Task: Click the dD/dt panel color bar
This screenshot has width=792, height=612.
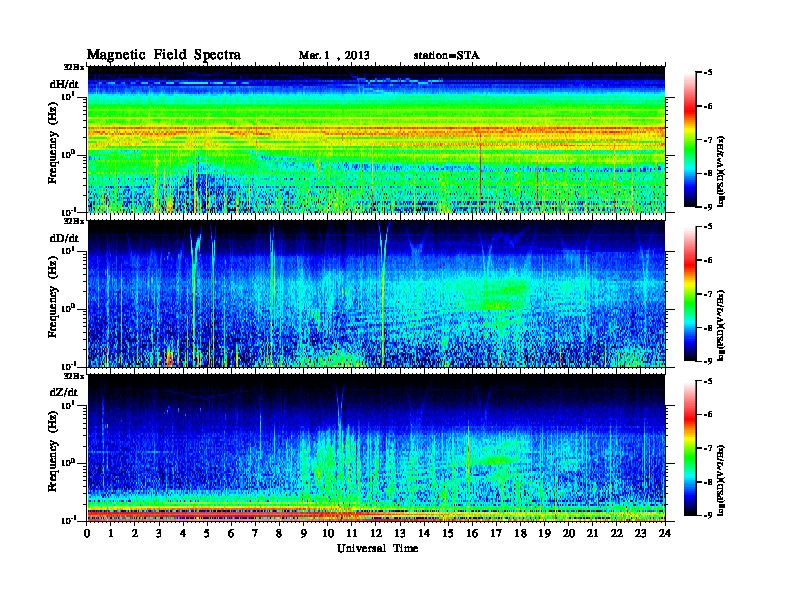Action: click(x=690, y=294)
